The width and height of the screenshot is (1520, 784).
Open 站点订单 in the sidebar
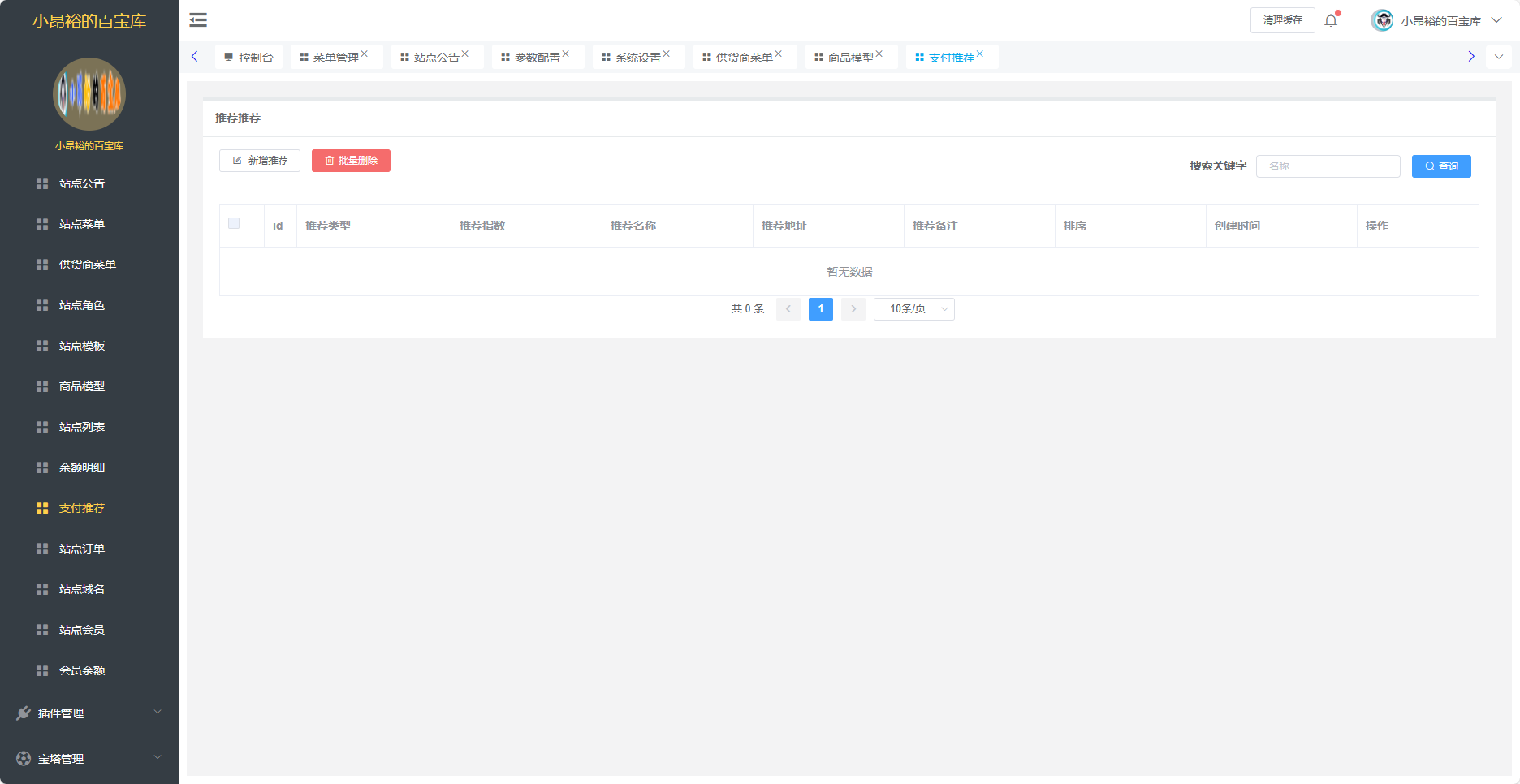(82, 549)
